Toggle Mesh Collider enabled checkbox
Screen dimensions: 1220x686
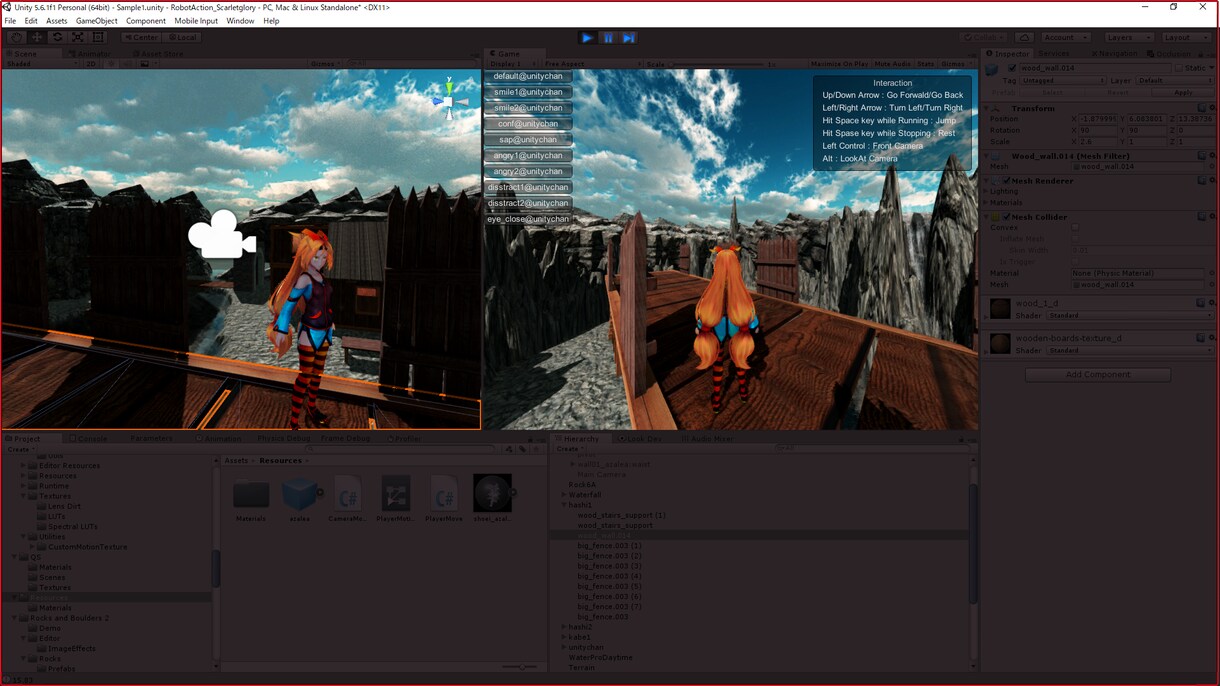[x=1007, y=217]
